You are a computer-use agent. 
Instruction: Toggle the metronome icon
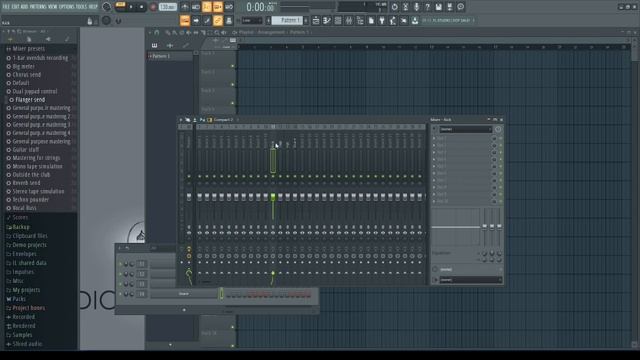[184, 7]
